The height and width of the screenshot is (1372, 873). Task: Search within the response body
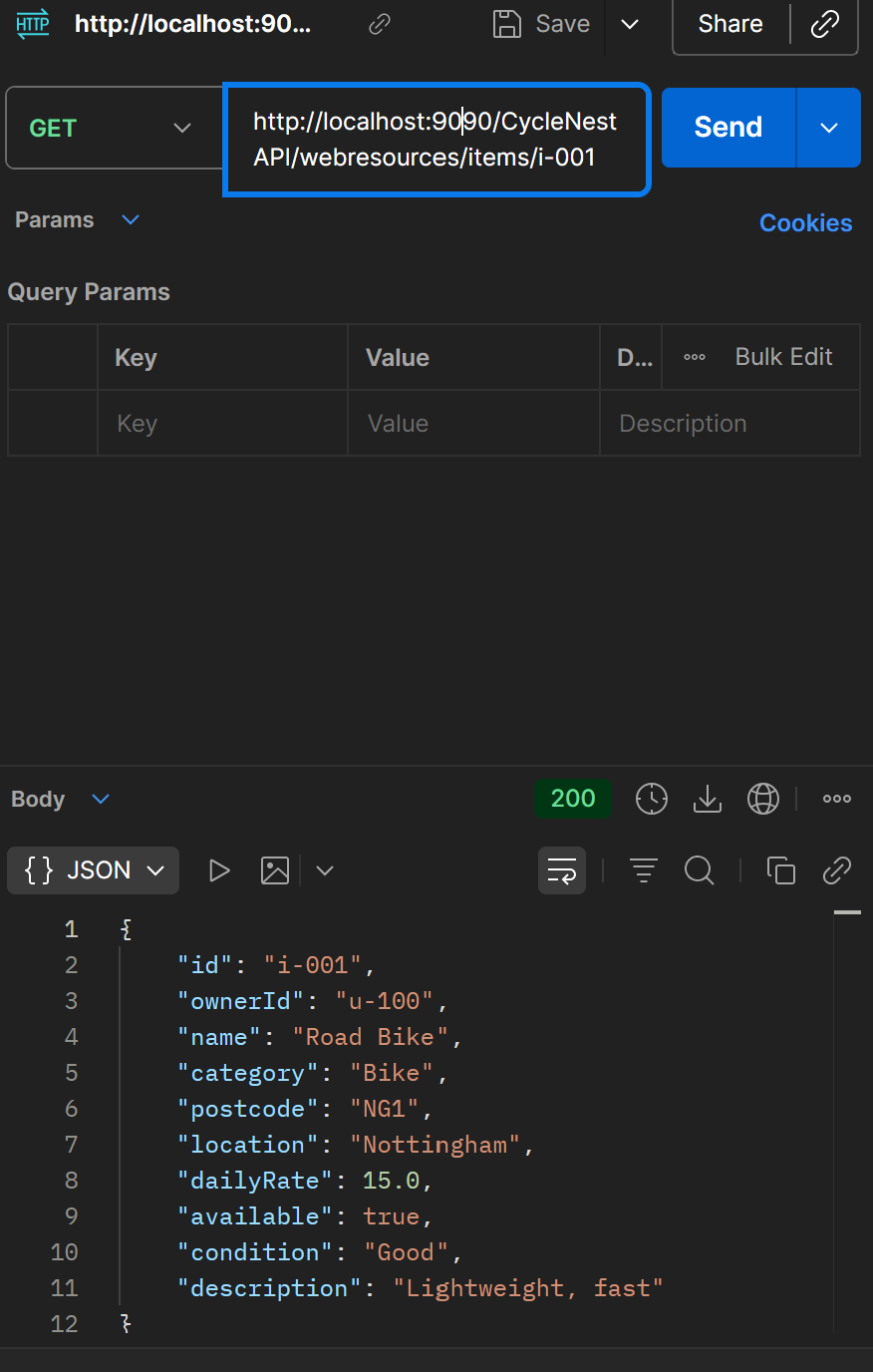point(700,870)
